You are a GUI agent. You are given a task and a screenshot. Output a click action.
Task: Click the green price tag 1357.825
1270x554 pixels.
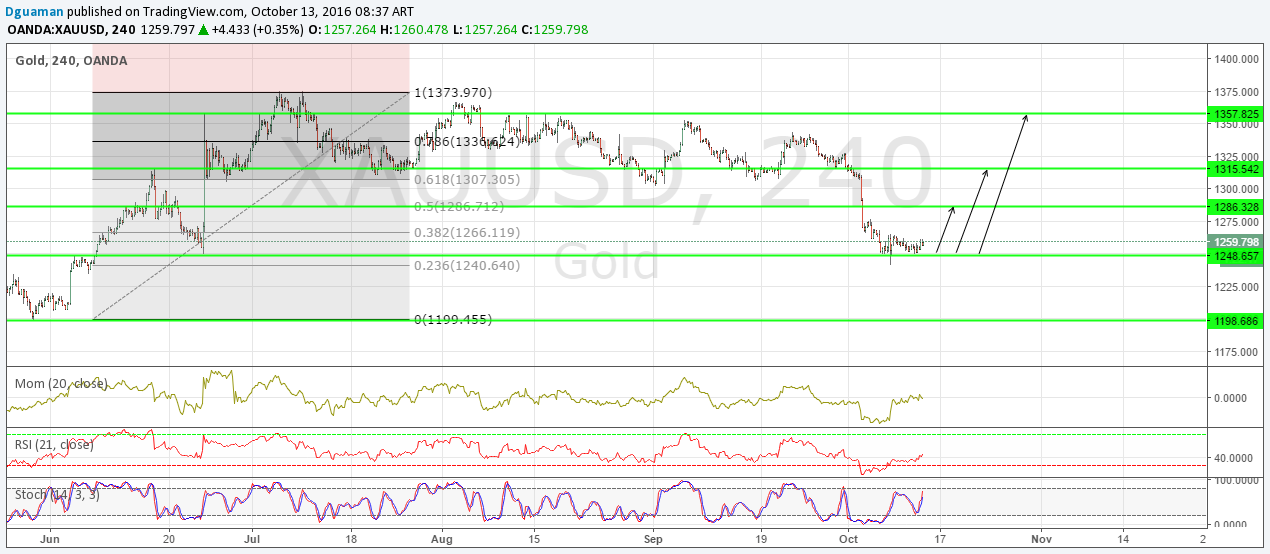coord(1236,114)
